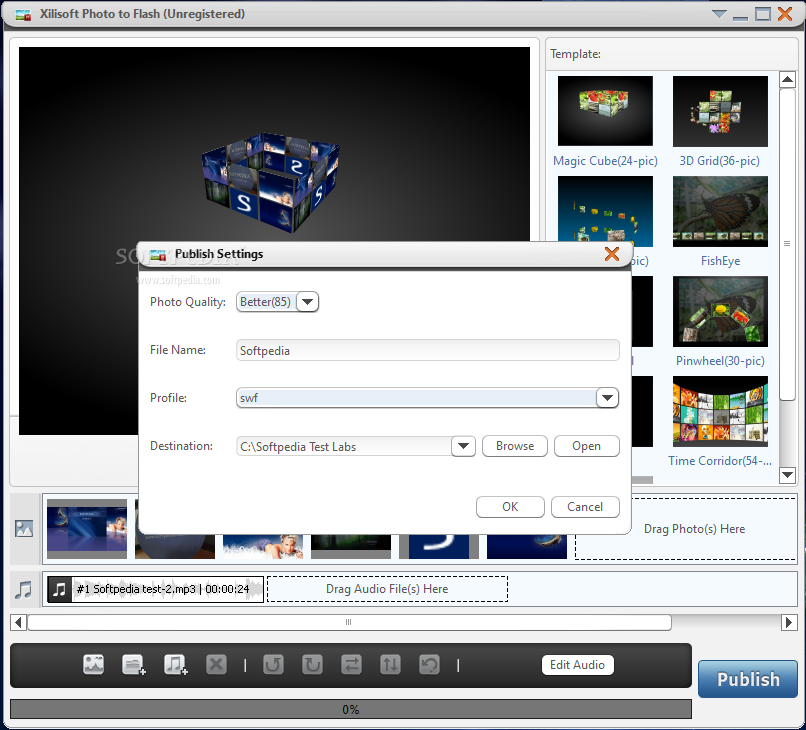
Task: Click the Photo Quality: label
Action: coord(188,302)
